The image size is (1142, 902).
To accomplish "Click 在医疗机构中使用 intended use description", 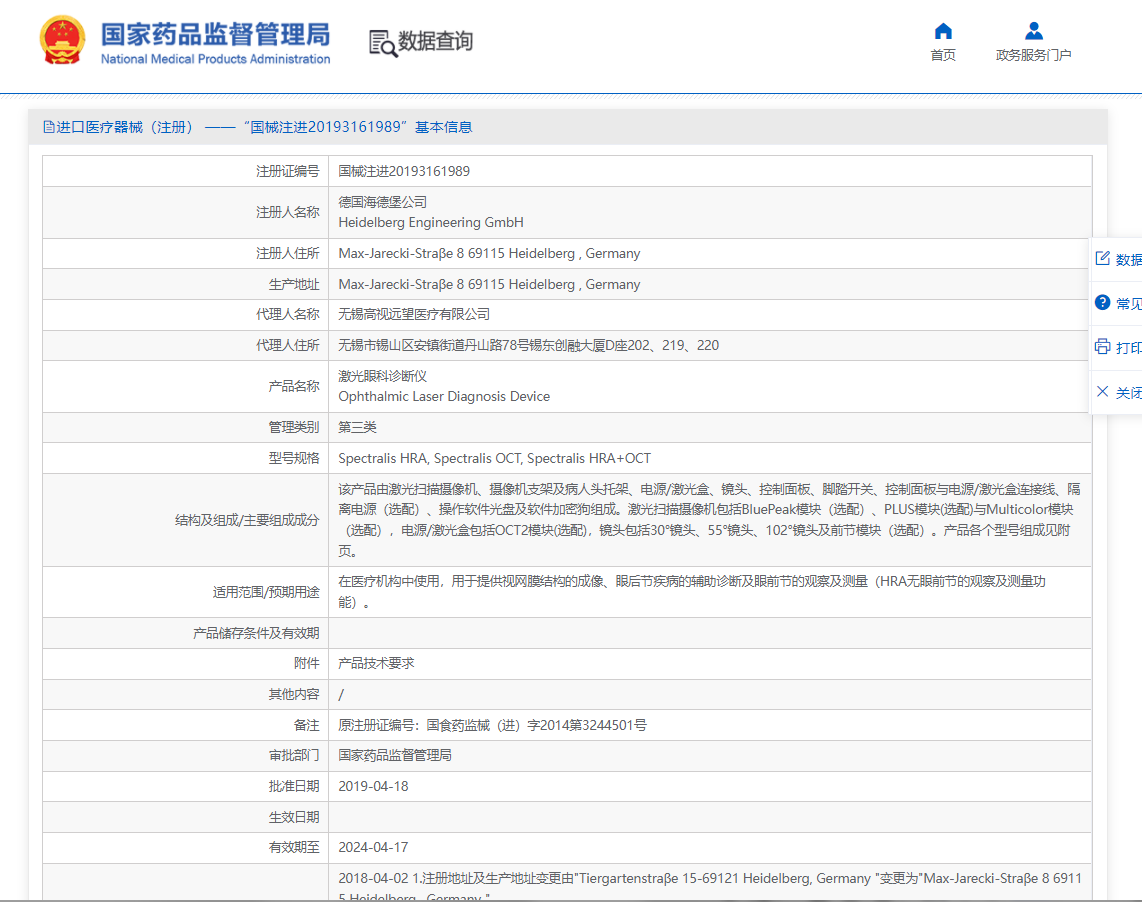I will click(x=692, y=592).
